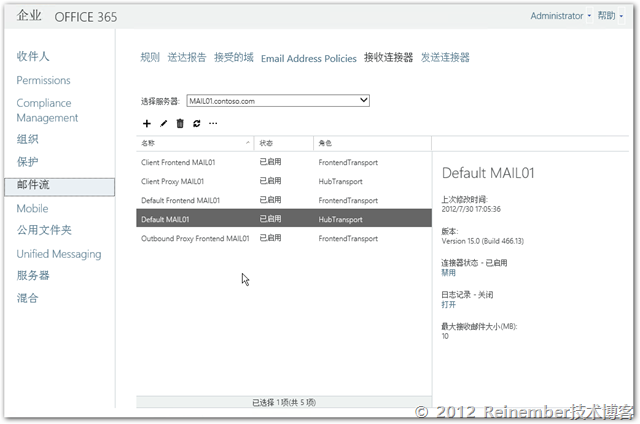The width and height of the screenshot is (640, 424).
Task: Open 组织 in the sidebar
Action: pos(27,140)
